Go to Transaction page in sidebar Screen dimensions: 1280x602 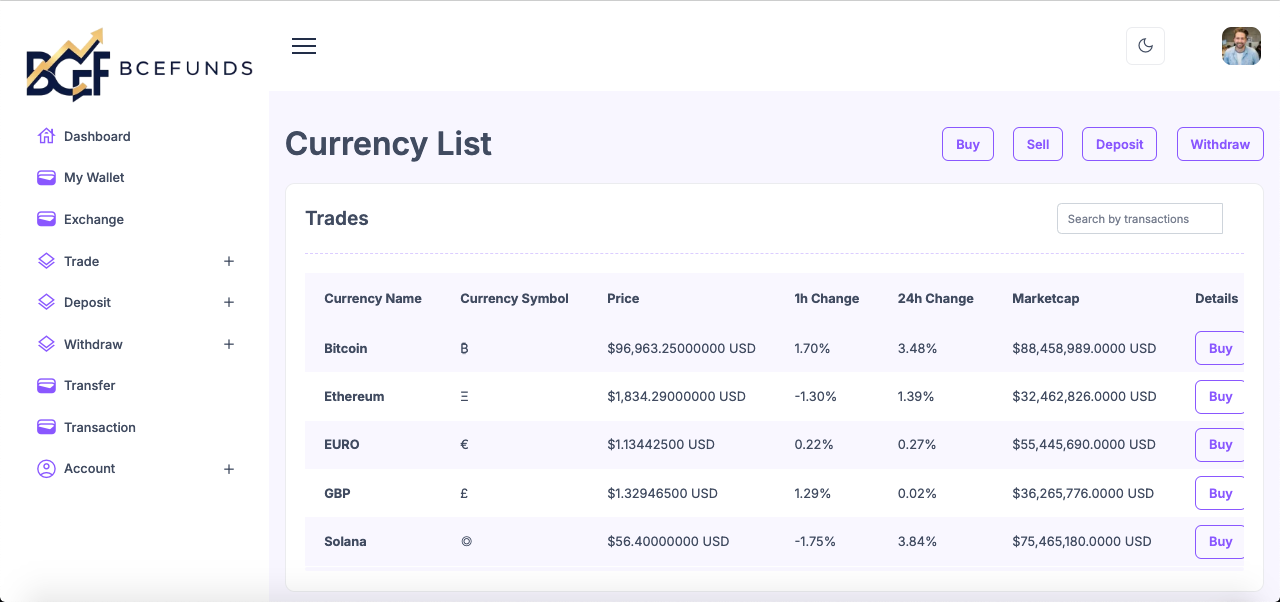point(100,427)
